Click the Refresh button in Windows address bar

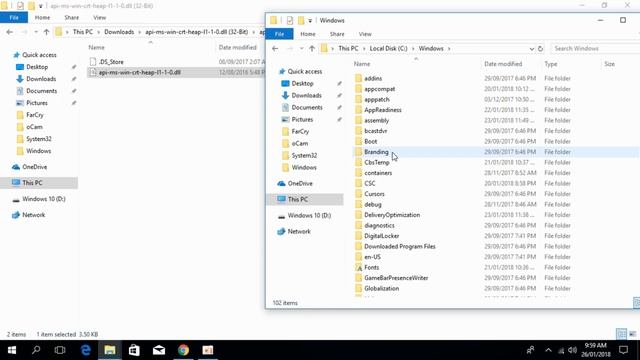coord(540,49)
